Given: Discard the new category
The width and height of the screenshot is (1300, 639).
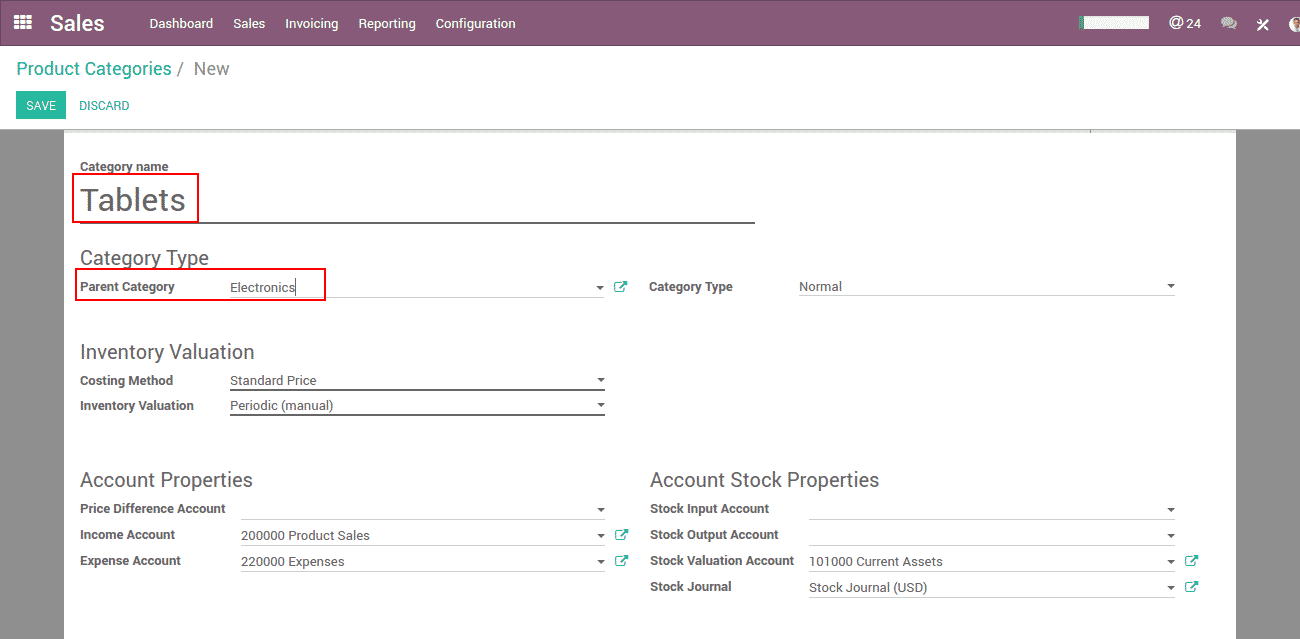Looking at the screenshot, I should point(104,105).
